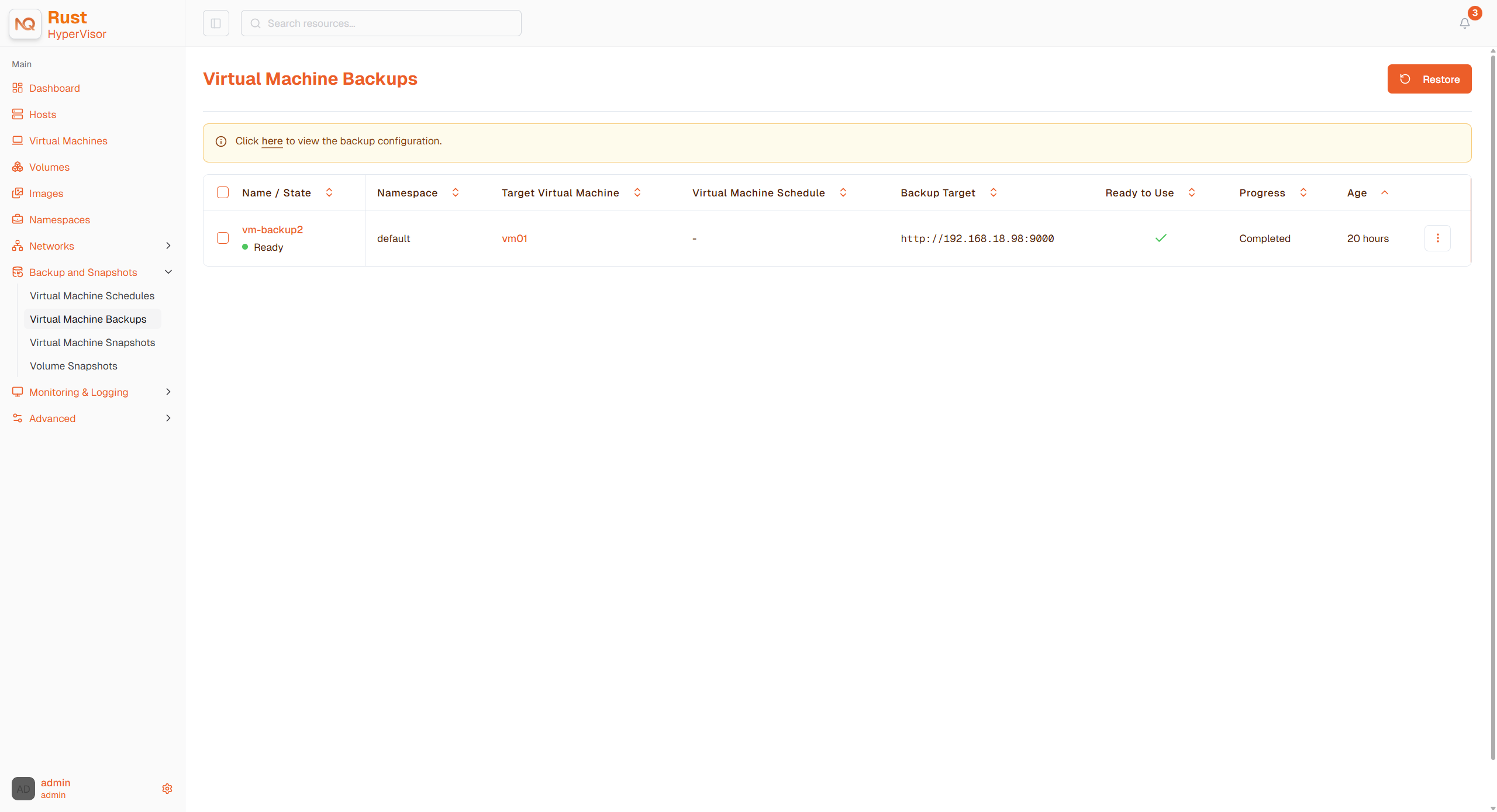
Task: Click the info icon in the banner
Action: 221,141
